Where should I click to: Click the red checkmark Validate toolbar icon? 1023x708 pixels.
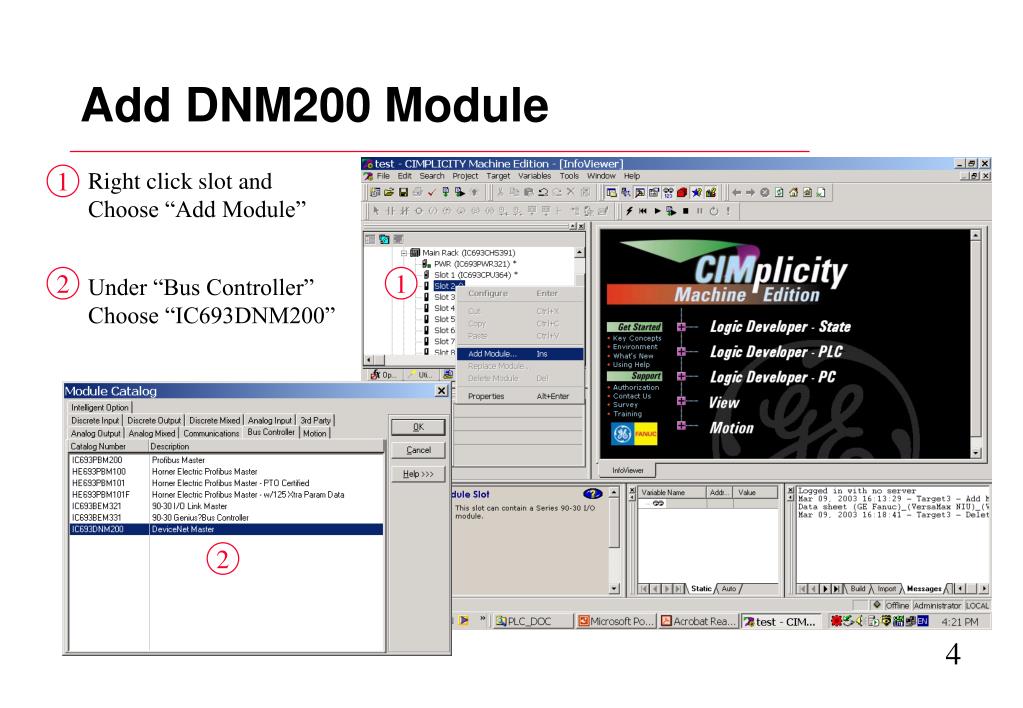click(x=431, y=192)
